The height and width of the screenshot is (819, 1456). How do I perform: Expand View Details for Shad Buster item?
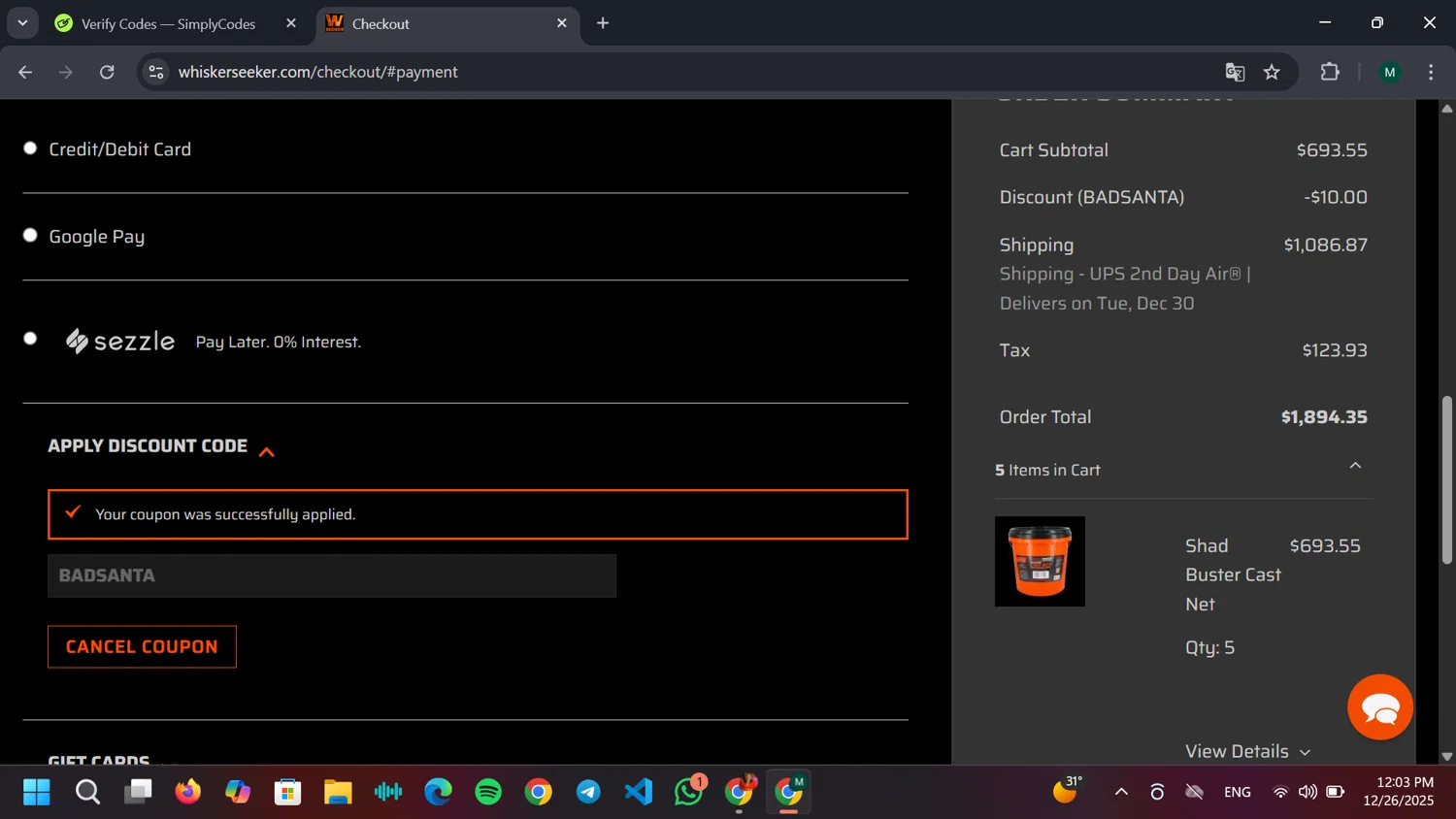click(1247, 751)
